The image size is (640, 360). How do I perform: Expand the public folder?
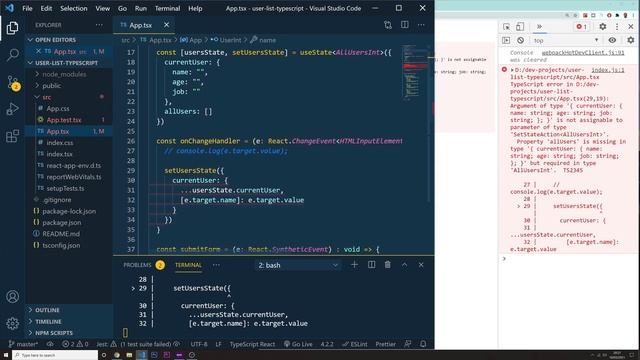coord(51,86)
